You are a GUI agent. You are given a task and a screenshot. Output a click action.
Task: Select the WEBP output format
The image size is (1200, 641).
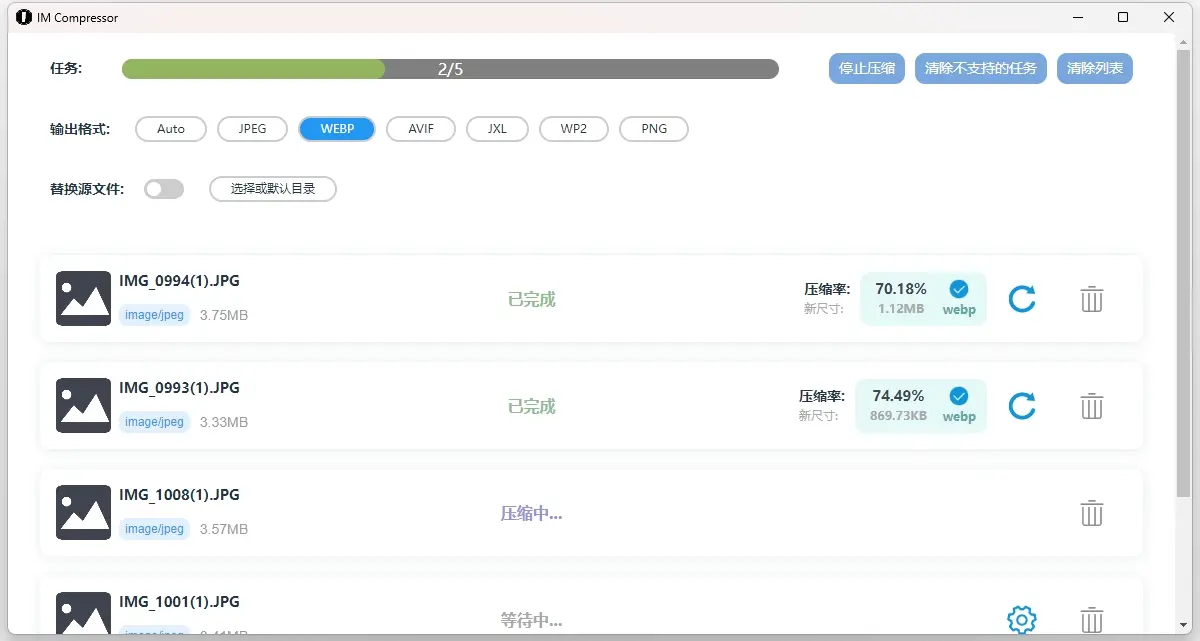[336, 128]
